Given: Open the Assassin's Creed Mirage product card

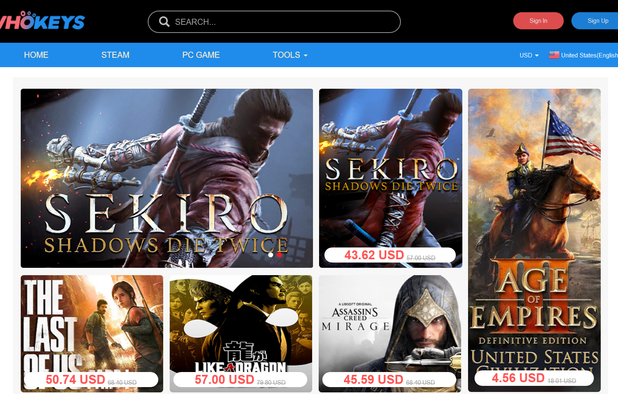Looking at the screenshot, I should (x=390, y=333).
